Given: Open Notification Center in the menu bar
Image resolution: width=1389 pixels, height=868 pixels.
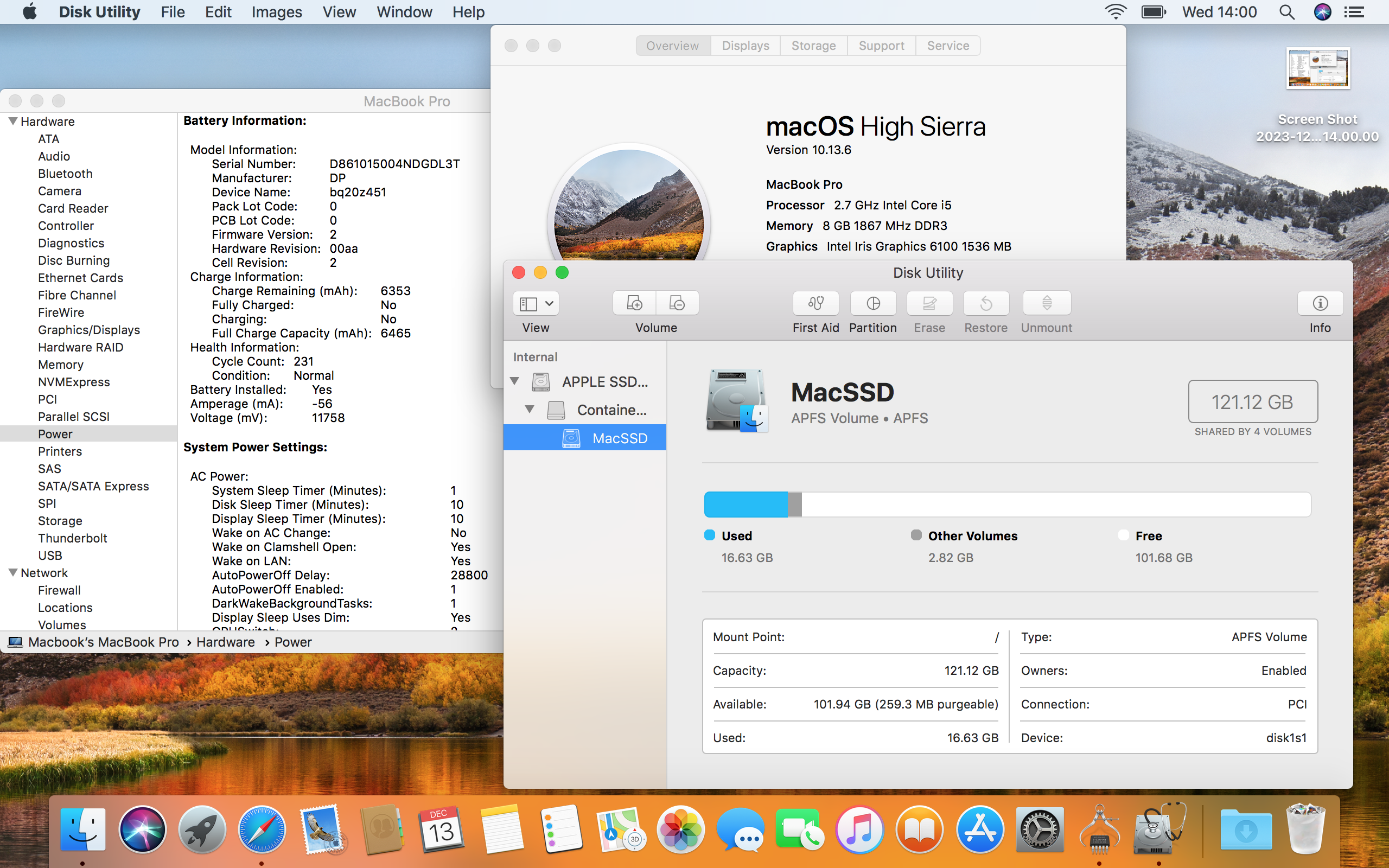Looking at the screenshot, I should 1354,12.
